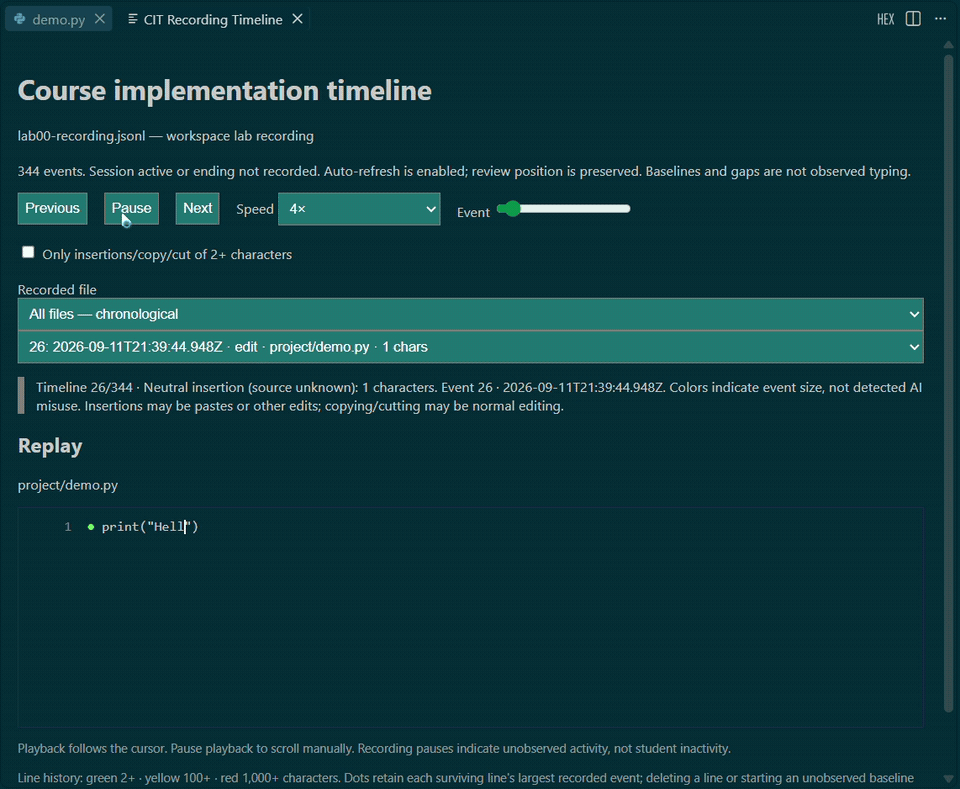Switch to the demo.py tab

pyautogui.click(x=59, y=19)
